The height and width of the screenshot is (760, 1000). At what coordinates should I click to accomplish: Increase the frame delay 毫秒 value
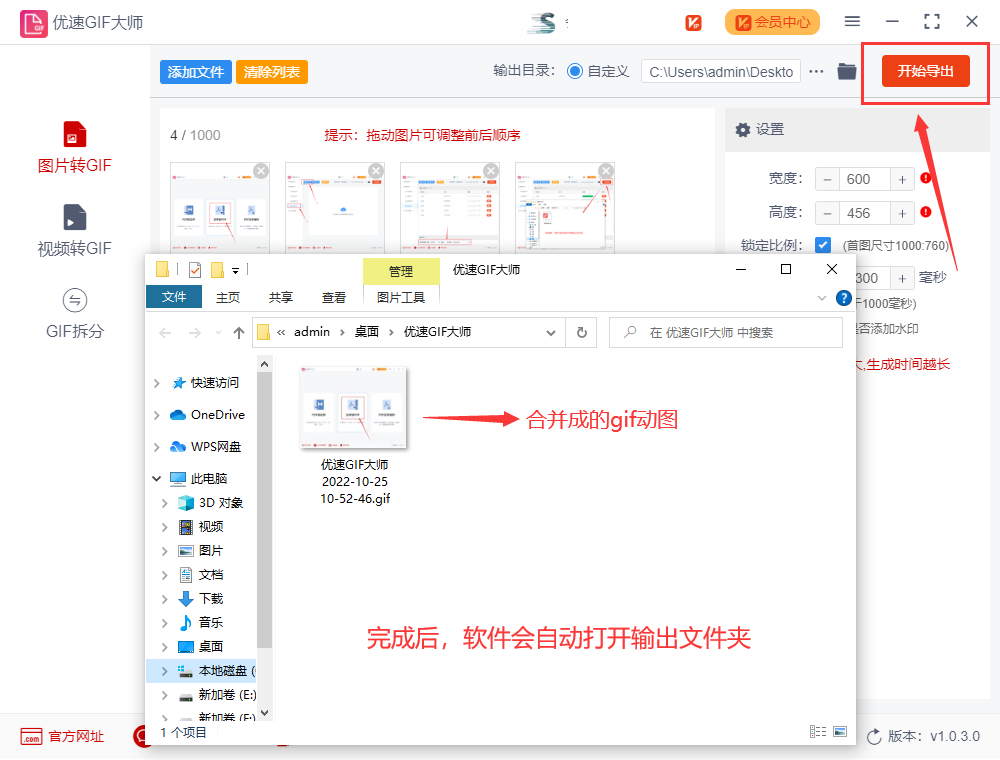click(x=902, y=278)
